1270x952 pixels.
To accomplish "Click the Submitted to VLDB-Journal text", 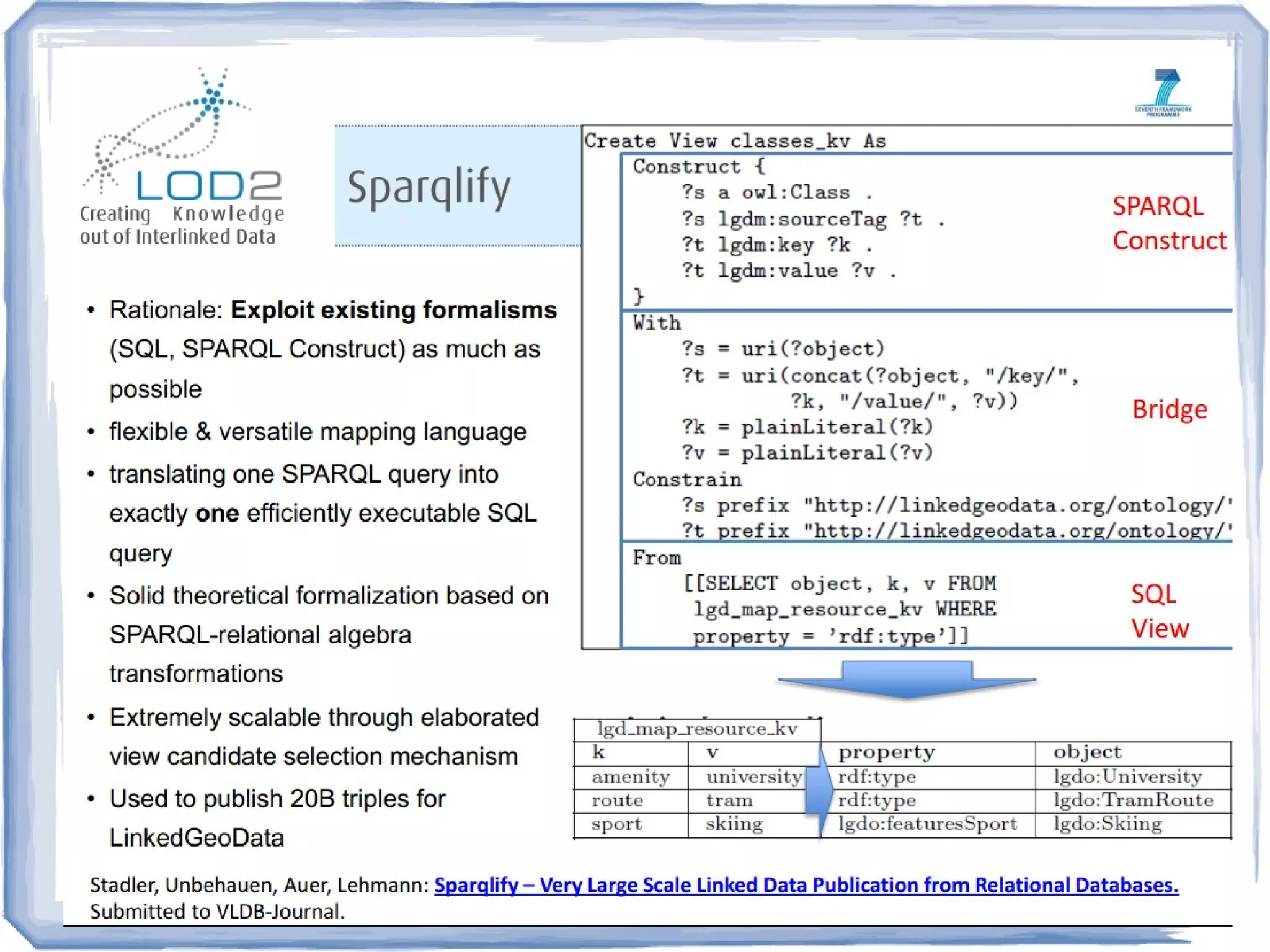I will point(217,912).
